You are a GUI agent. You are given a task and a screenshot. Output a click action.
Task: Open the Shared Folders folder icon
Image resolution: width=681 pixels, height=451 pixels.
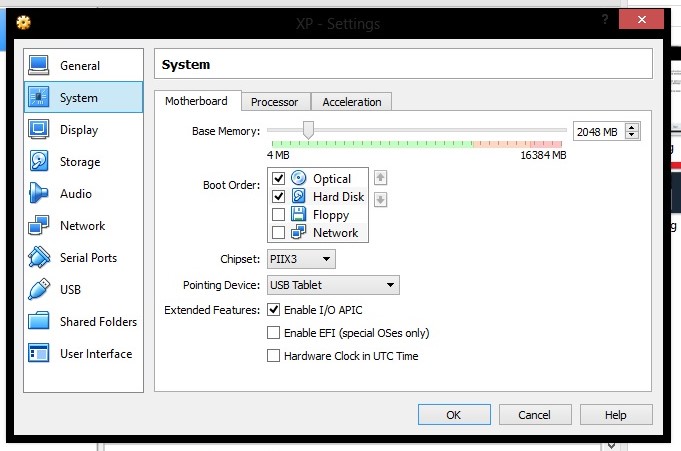point(39,322)
